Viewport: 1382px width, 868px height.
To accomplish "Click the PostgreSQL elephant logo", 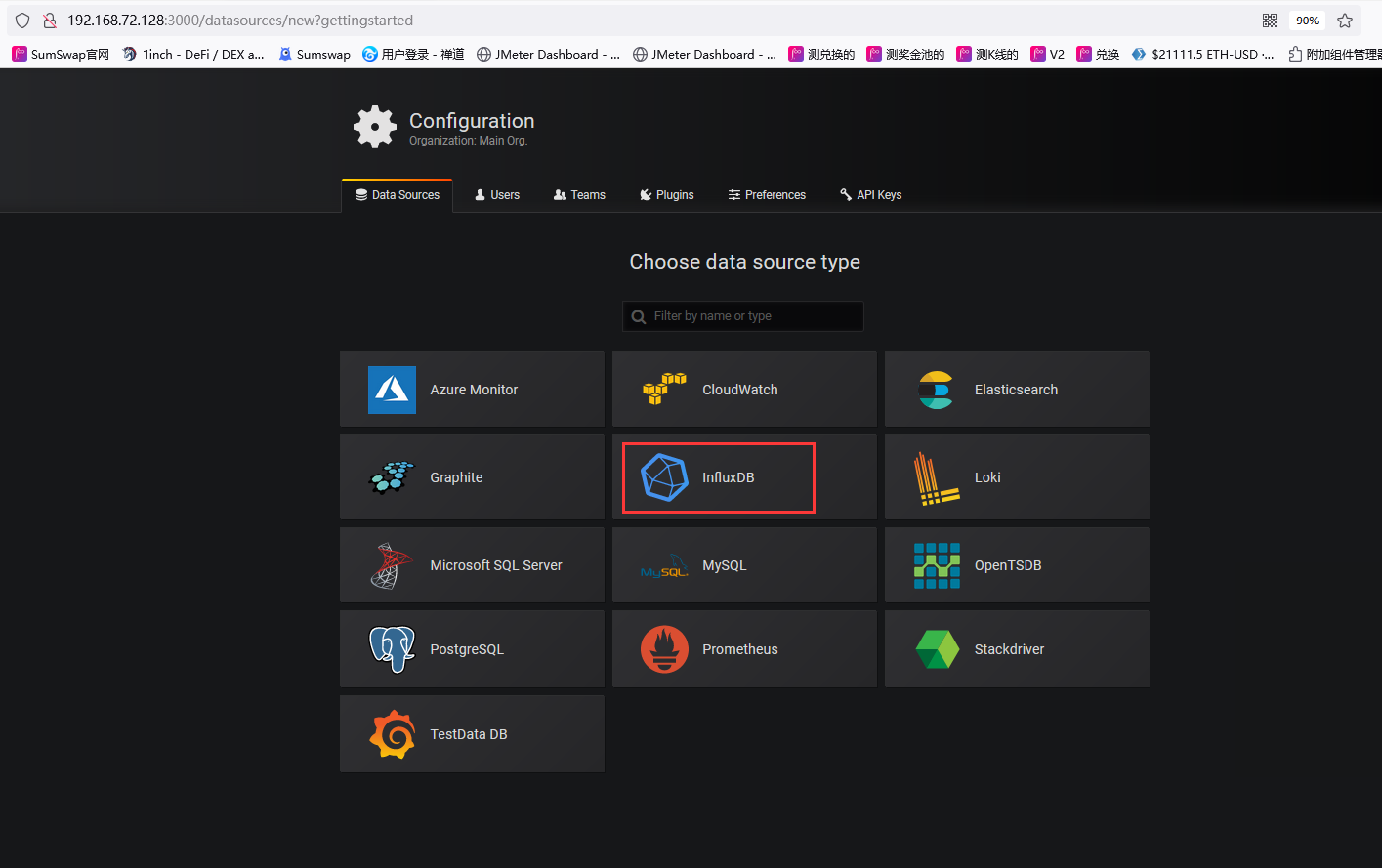I will pos(392,649).
